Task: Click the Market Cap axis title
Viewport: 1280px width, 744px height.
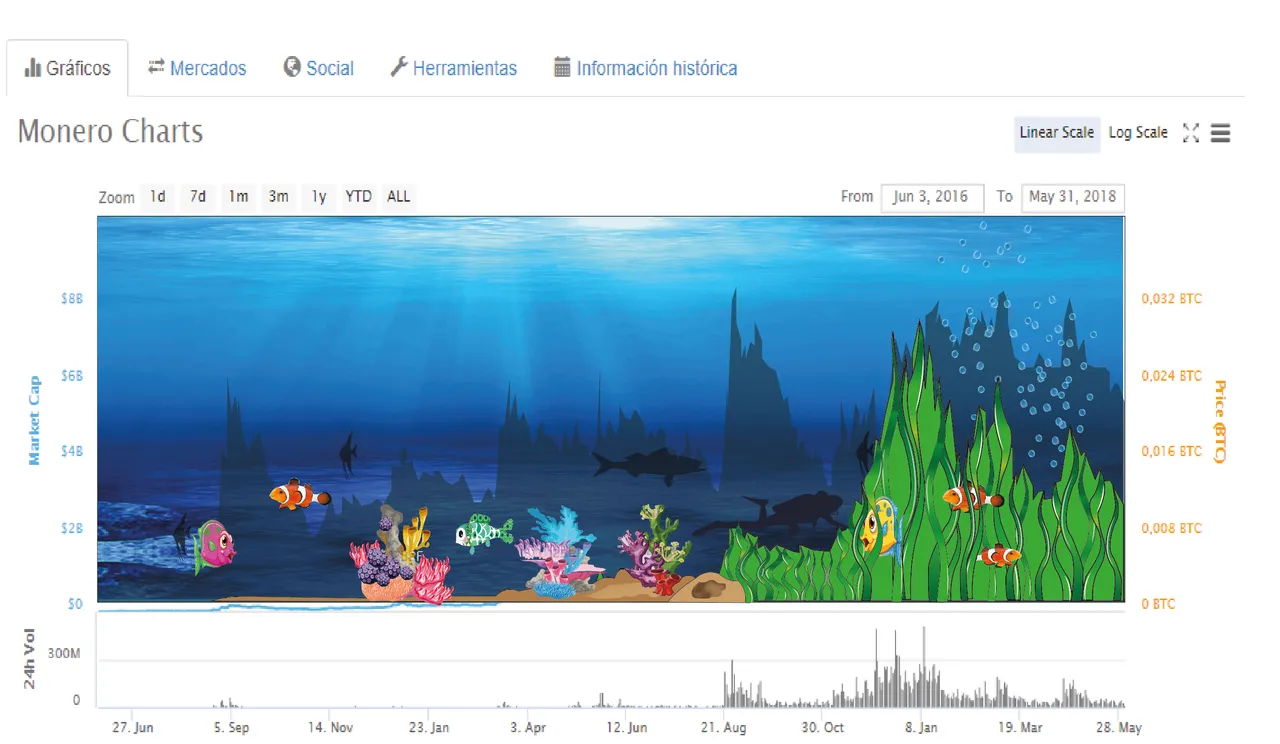Action: coord(34,420)
